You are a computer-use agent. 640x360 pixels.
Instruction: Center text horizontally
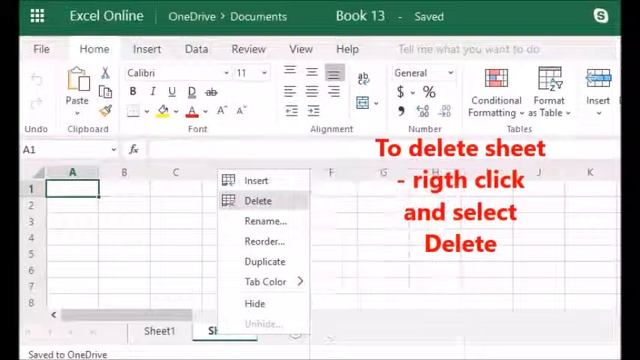pyautogui.click(x=312, y=91)
